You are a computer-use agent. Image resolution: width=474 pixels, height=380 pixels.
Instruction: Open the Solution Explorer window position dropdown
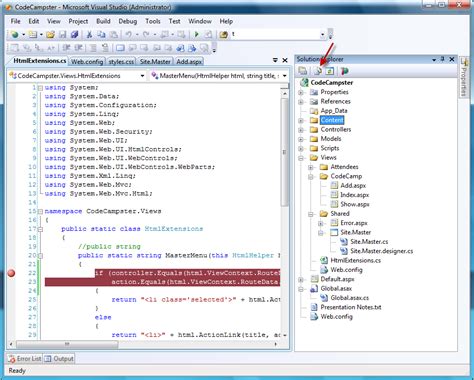[x=434, y=60]
